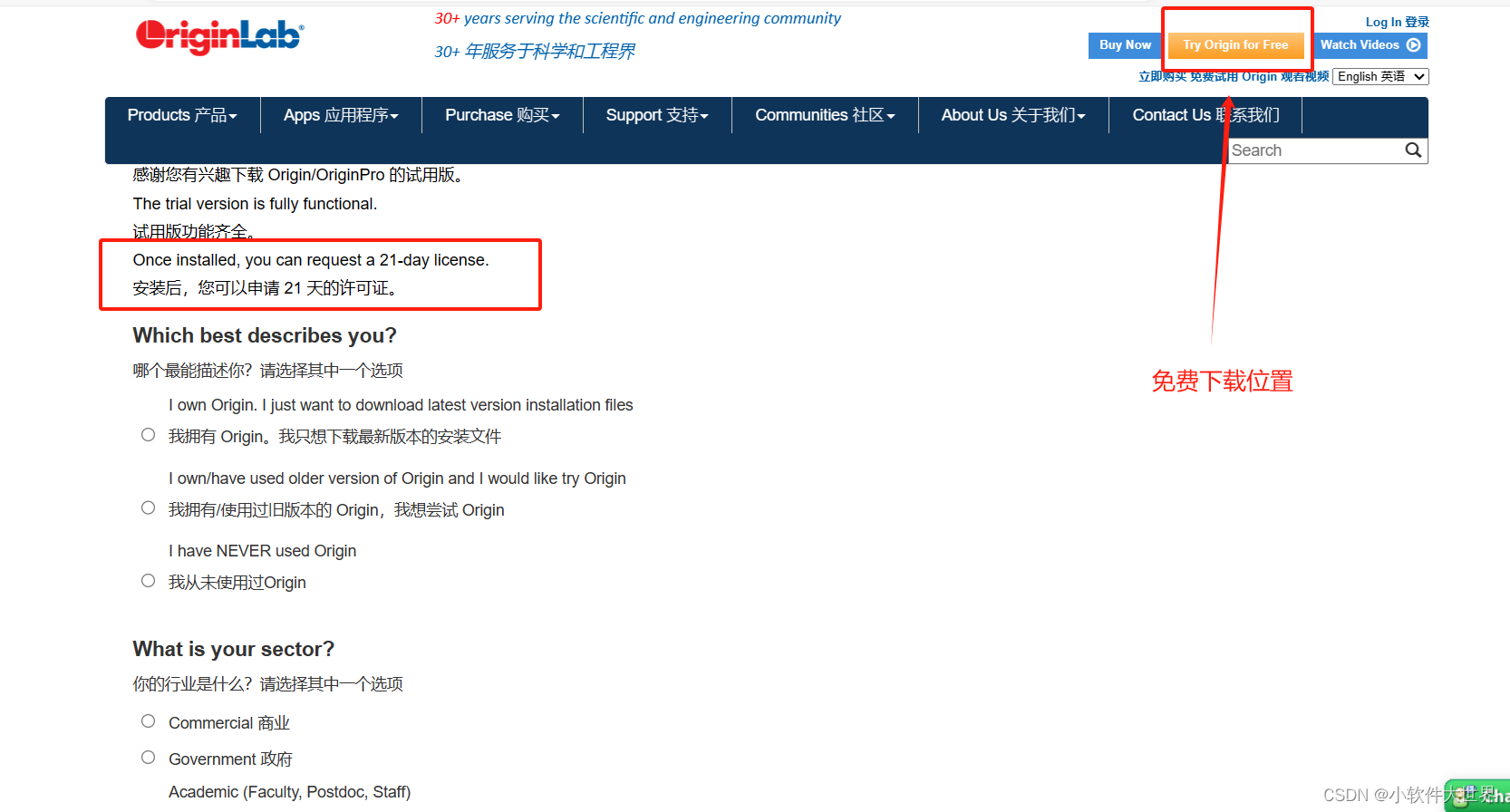Expand the Purchase menu
Viewport: 1510px width, 812px height.
tap(502, 115)
